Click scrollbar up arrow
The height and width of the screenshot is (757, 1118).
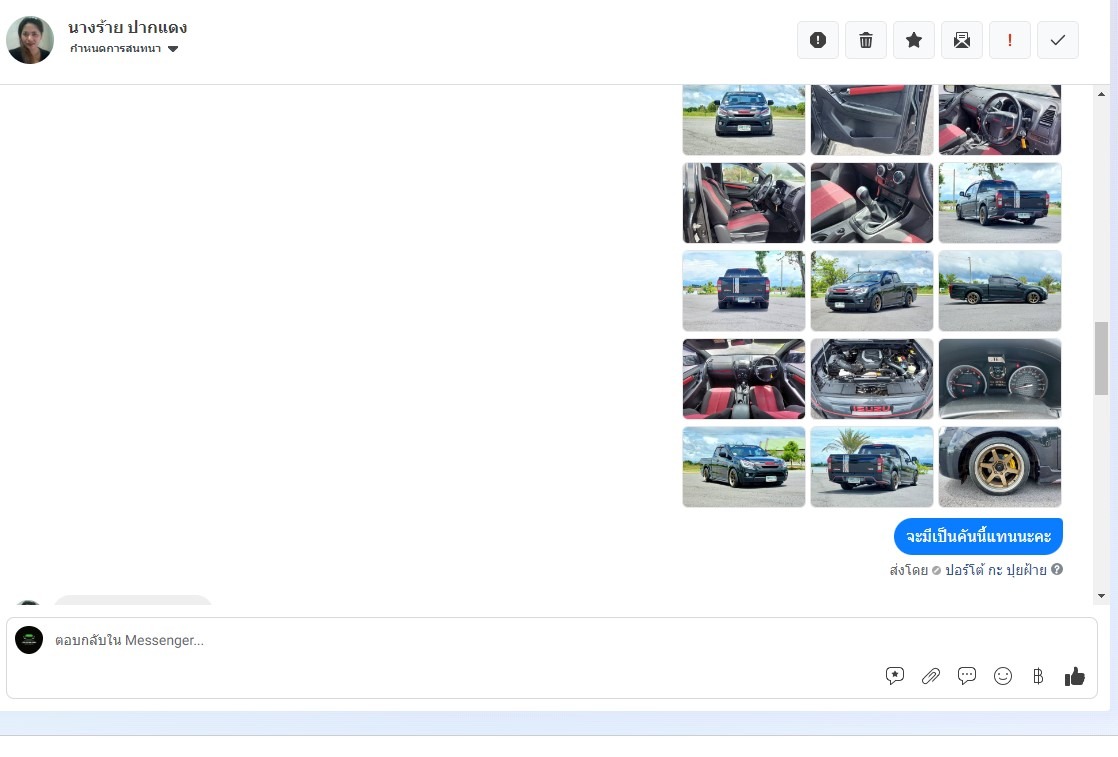1101,94
